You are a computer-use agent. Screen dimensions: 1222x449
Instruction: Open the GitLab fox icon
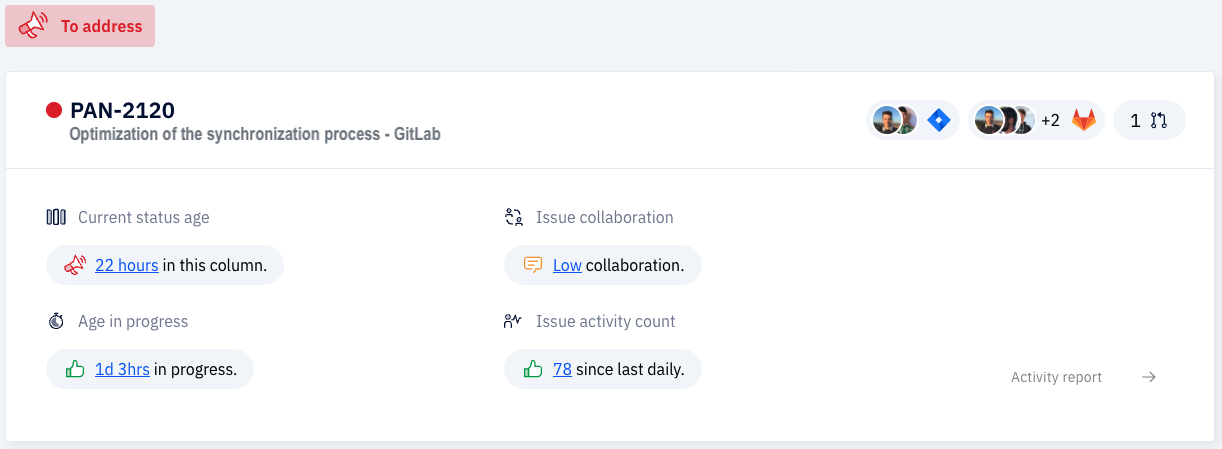tap(1084, 121)
